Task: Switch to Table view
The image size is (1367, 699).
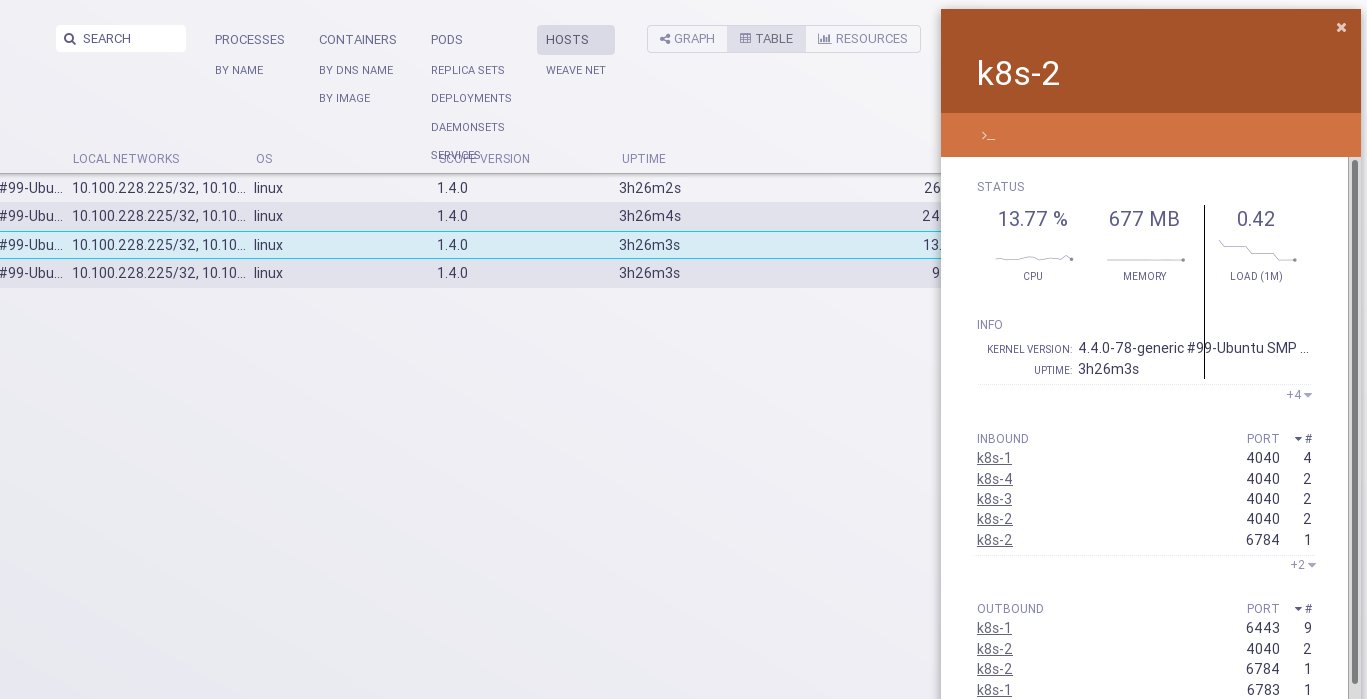Action: (x=766, y=39)
